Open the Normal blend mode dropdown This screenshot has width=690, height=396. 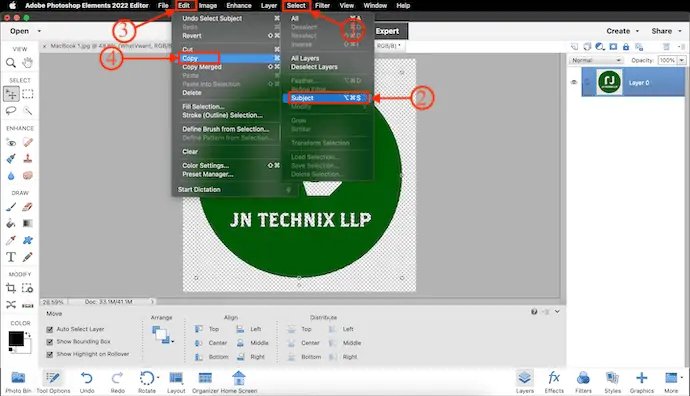pyautogui.click(x=597, y=60)
